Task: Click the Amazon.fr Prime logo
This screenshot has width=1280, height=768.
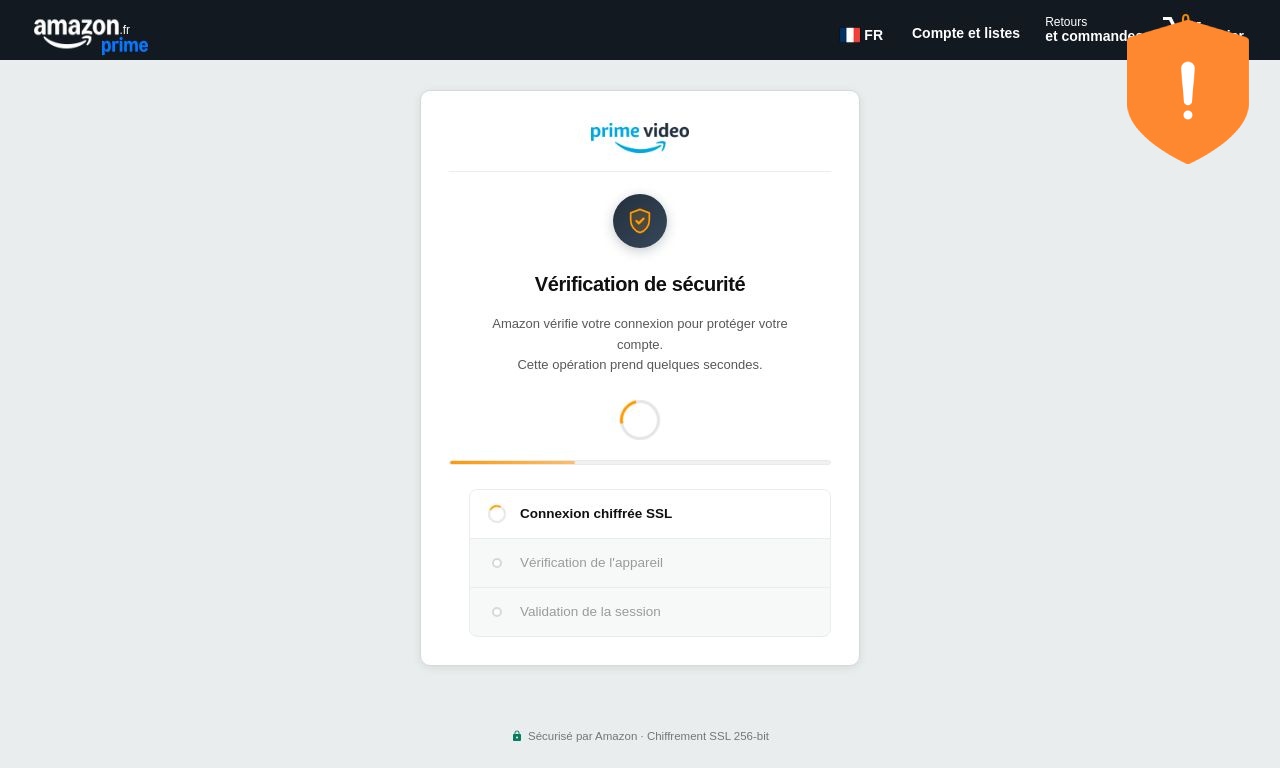Action: (x=91, y=35)
